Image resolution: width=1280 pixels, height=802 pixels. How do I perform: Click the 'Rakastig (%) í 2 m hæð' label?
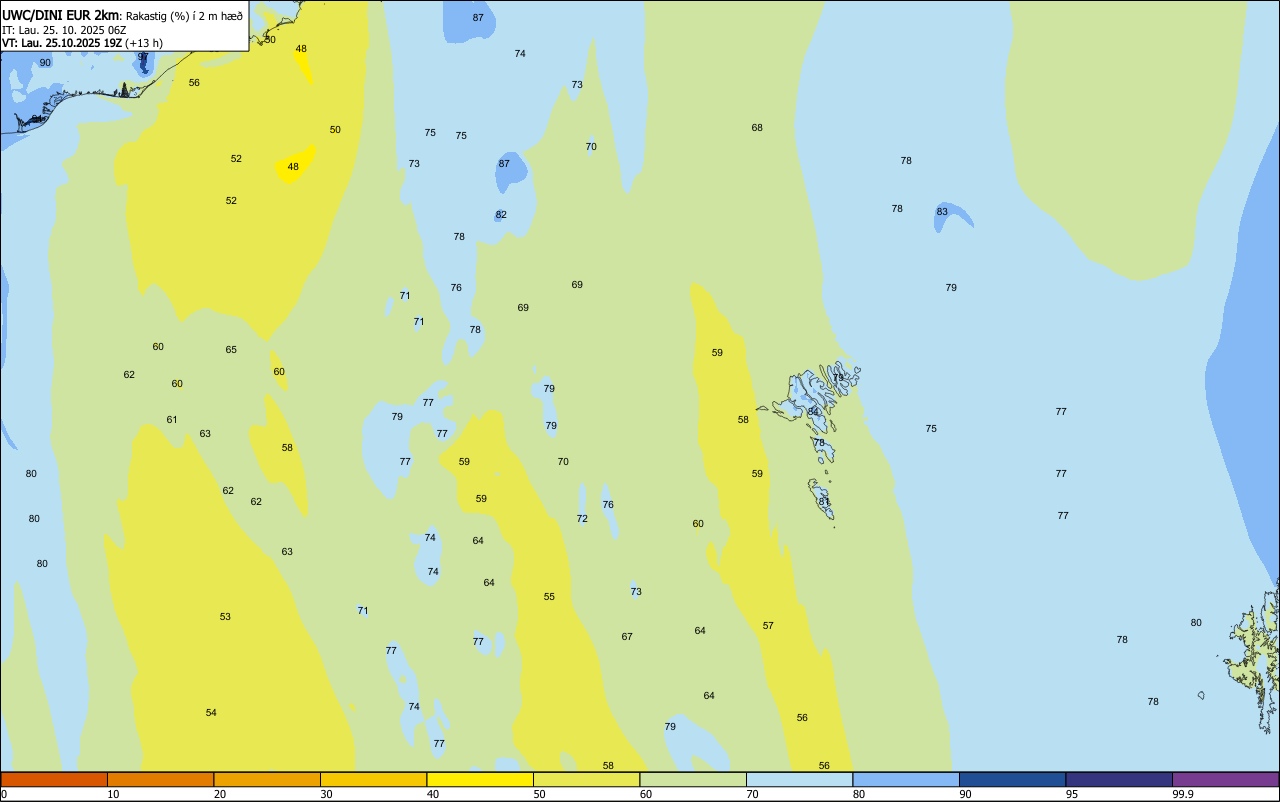tap(184, 16)
